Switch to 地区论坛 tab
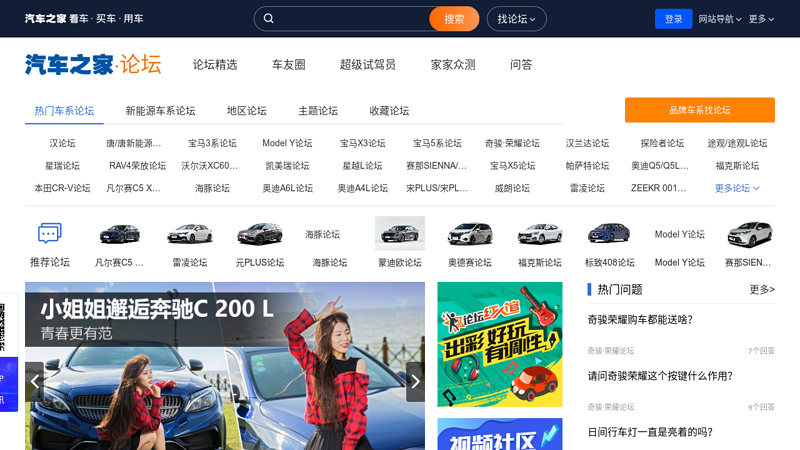 coord(246,111)
